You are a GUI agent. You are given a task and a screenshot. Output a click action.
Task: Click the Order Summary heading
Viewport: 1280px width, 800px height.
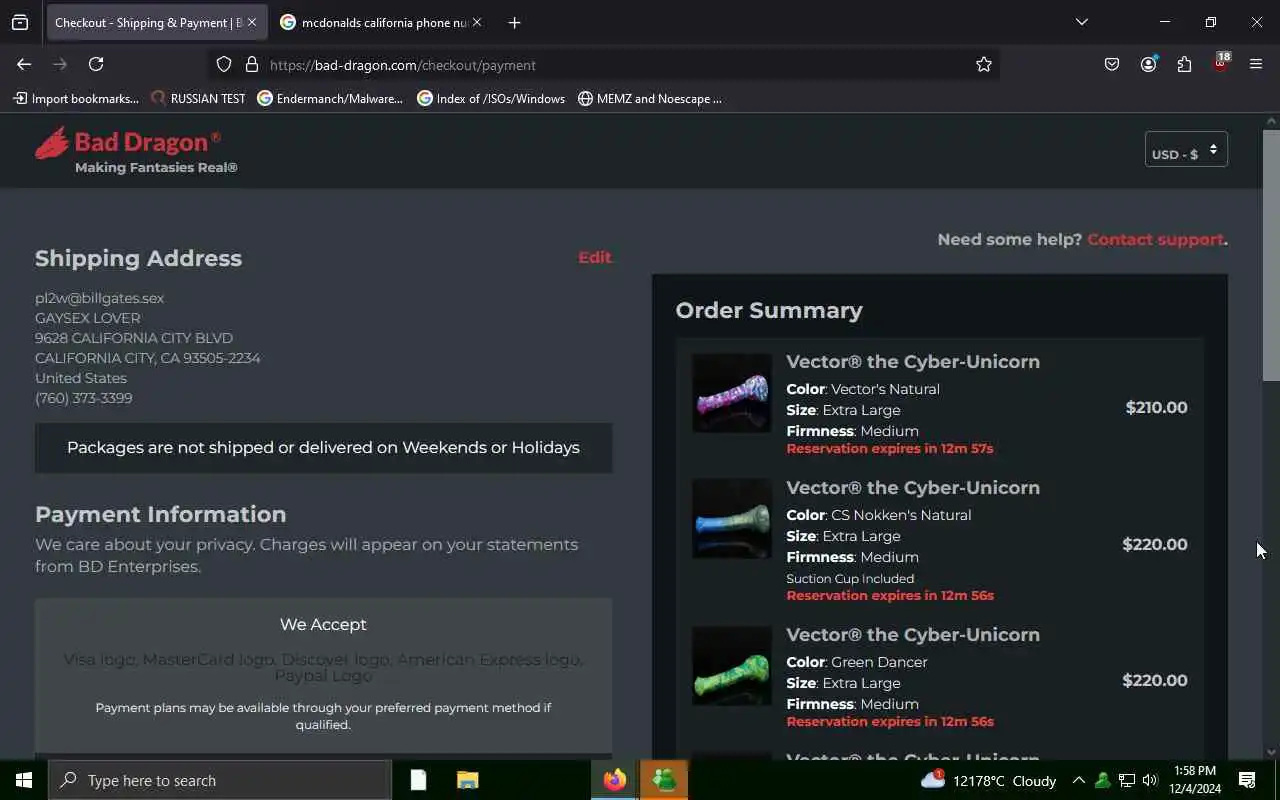point(769,310)
